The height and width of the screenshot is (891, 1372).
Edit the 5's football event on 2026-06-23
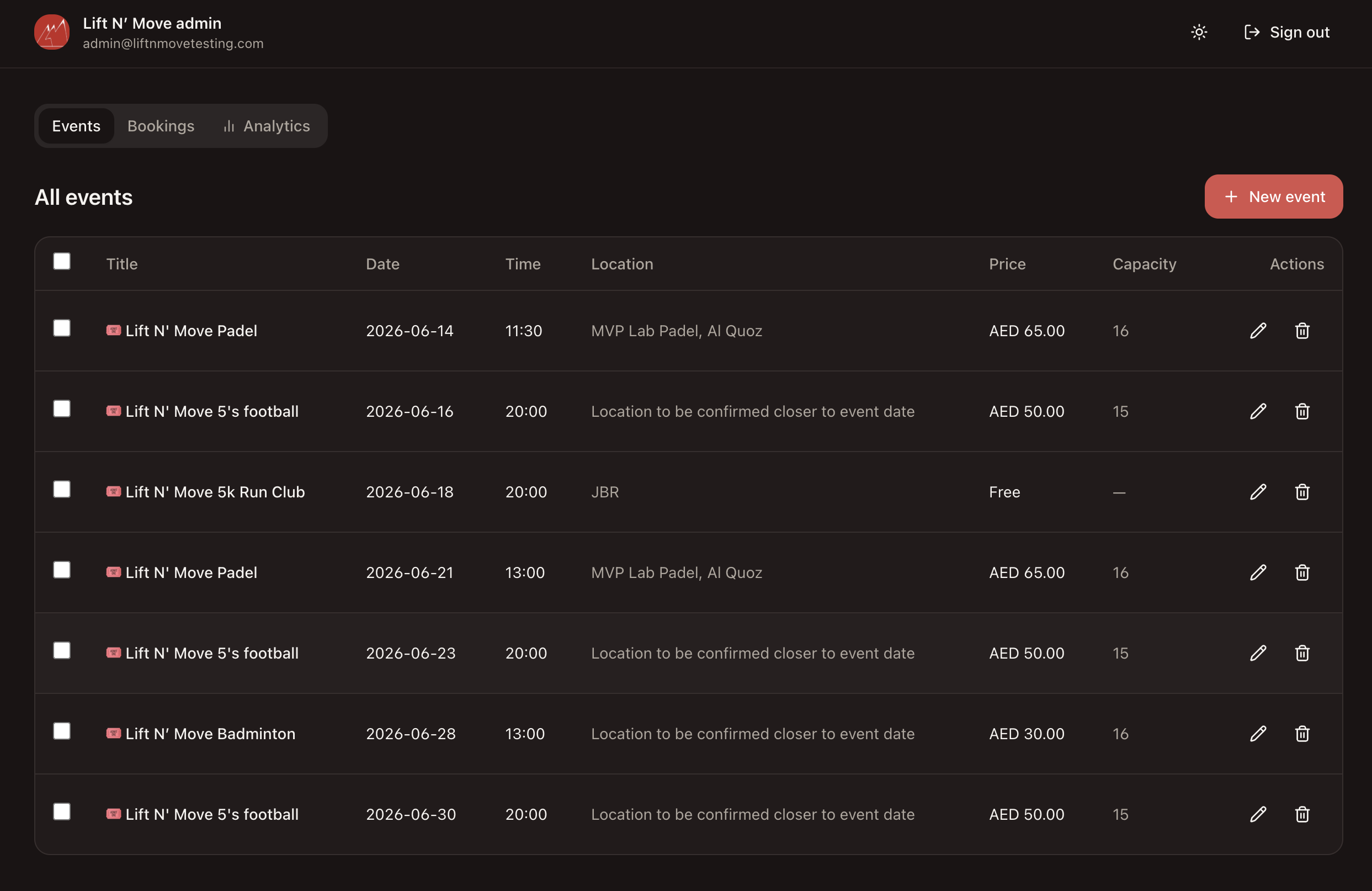click(x=1258, y=653)
